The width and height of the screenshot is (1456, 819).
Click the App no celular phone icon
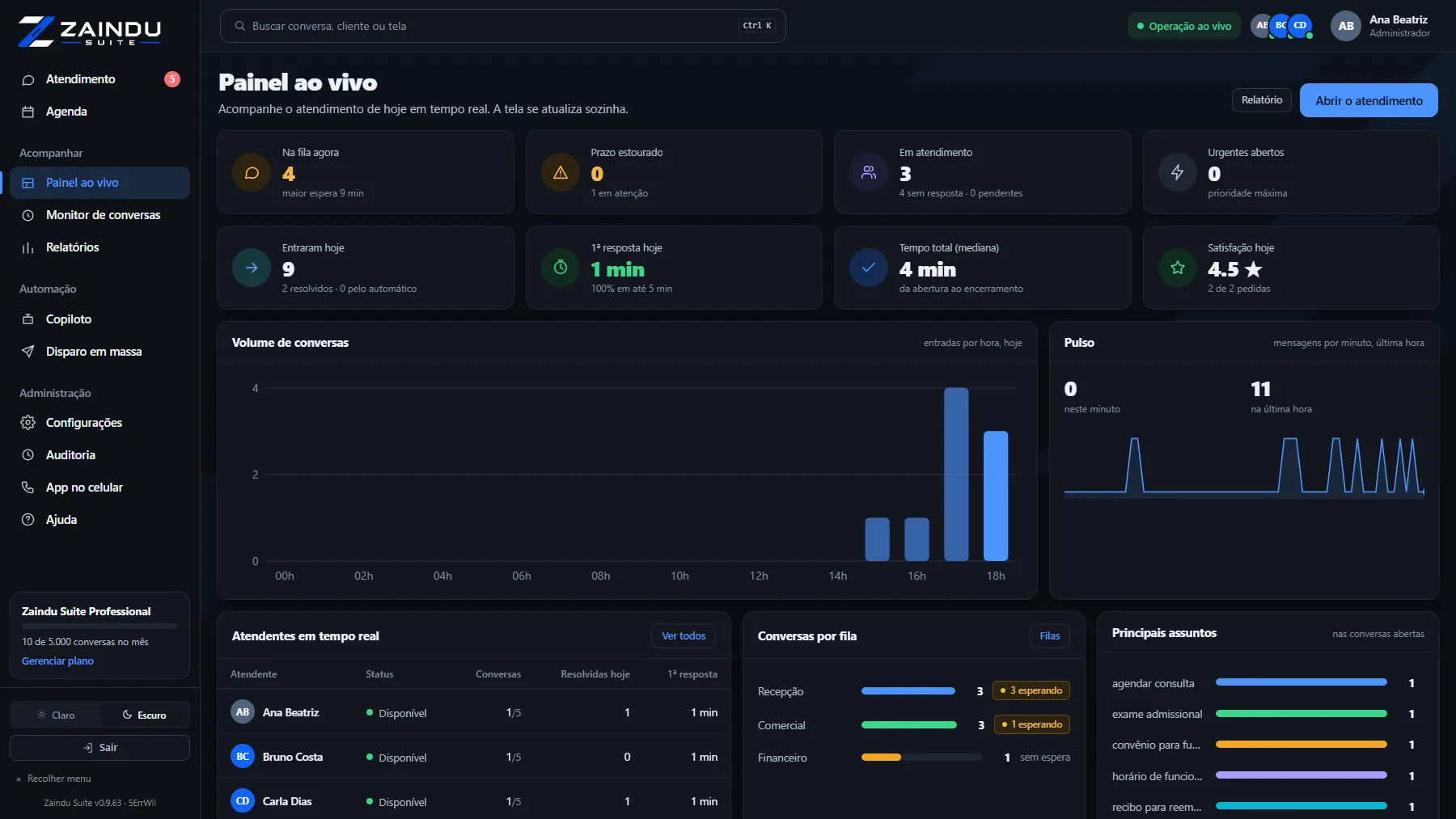pyautogui.click(x=28, y=488)
